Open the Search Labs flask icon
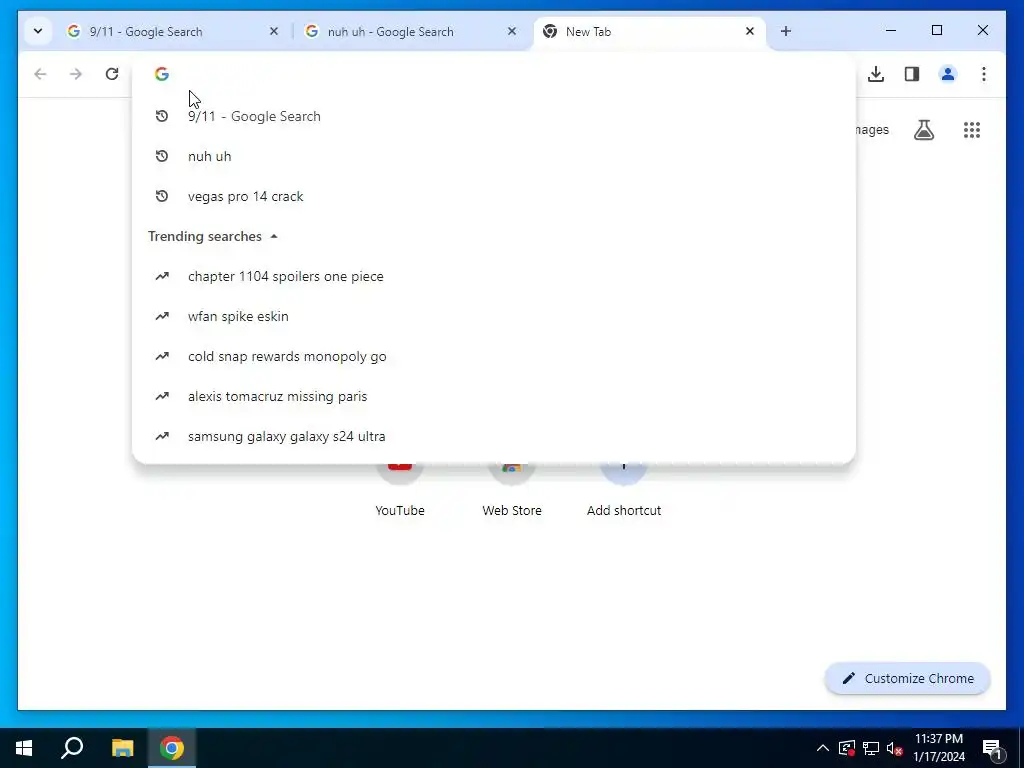 pos(923,130)
